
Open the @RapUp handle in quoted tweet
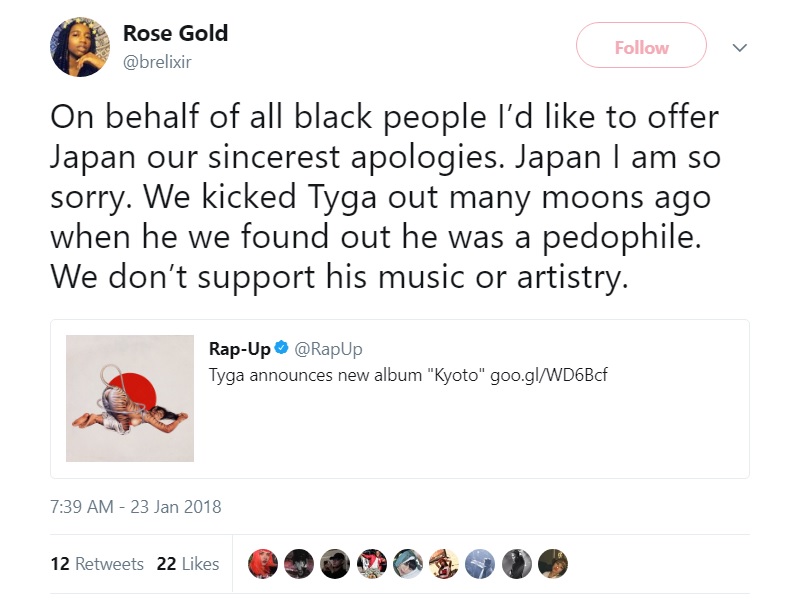pos(328,349)
